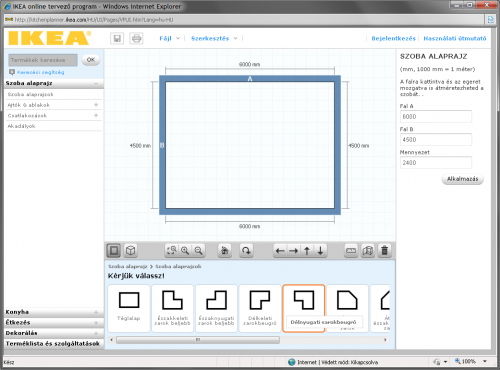Click the search help speech-bubble icon
Screen dimensions: 500x370
click(12, 72)
